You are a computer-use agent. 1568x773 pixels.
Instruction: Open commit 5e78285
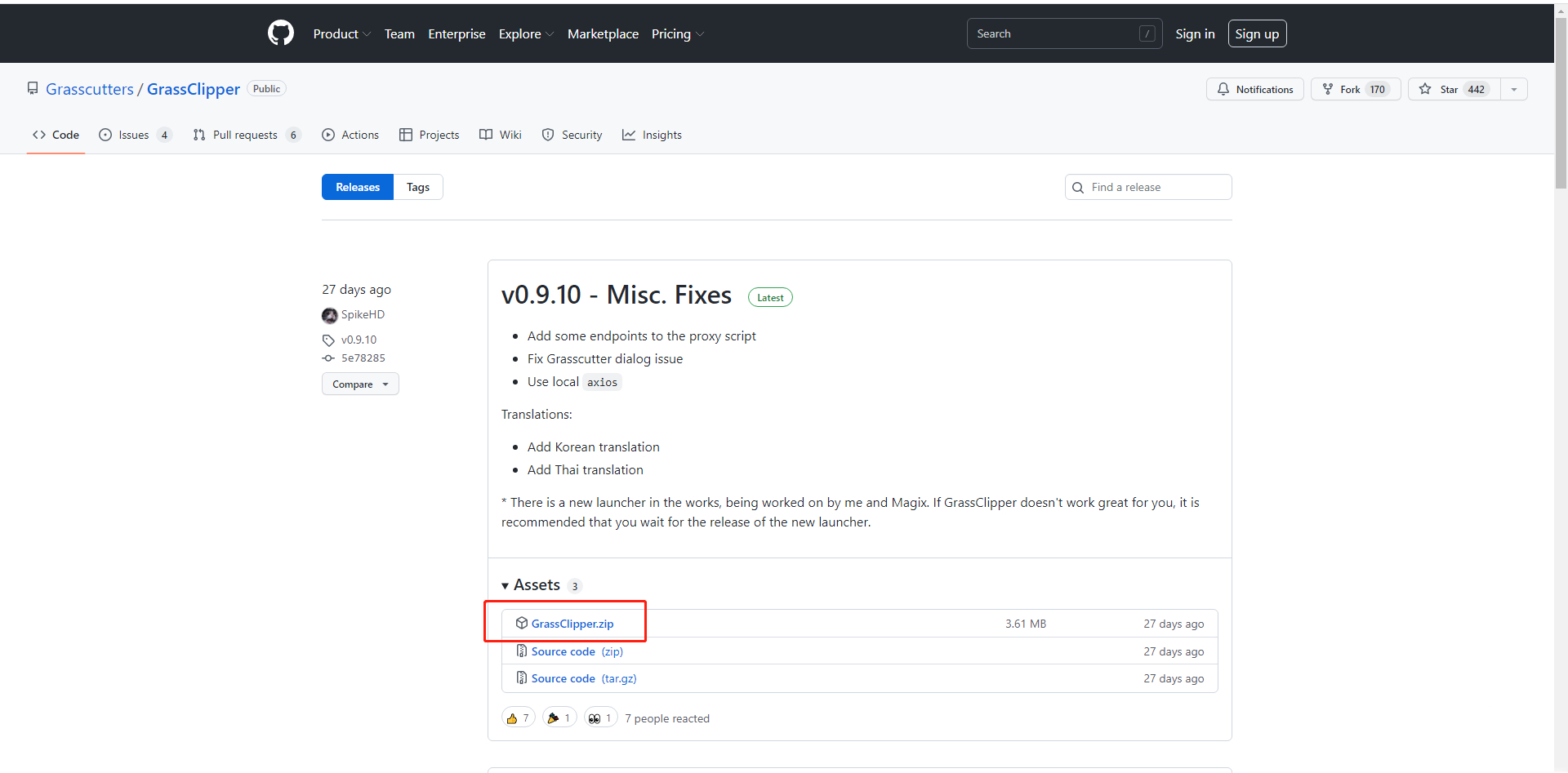pos(363,358)
